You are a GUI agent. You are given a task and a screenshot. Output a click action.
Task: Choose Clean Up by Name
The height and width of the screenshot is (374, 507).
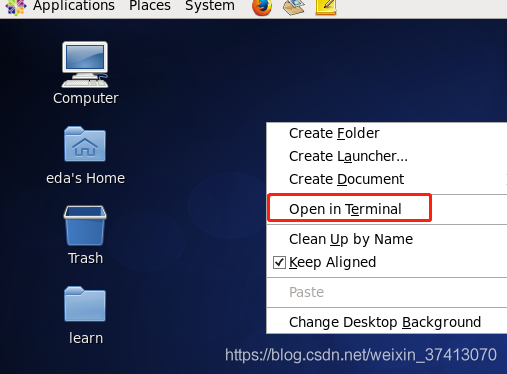(387, 239)
